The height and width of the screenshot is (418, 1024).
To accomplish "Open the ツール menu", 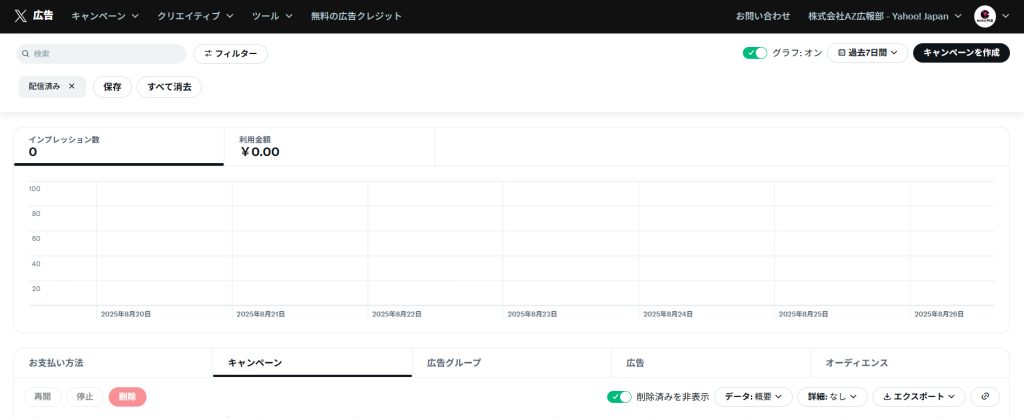I will [x=272, y=16].
